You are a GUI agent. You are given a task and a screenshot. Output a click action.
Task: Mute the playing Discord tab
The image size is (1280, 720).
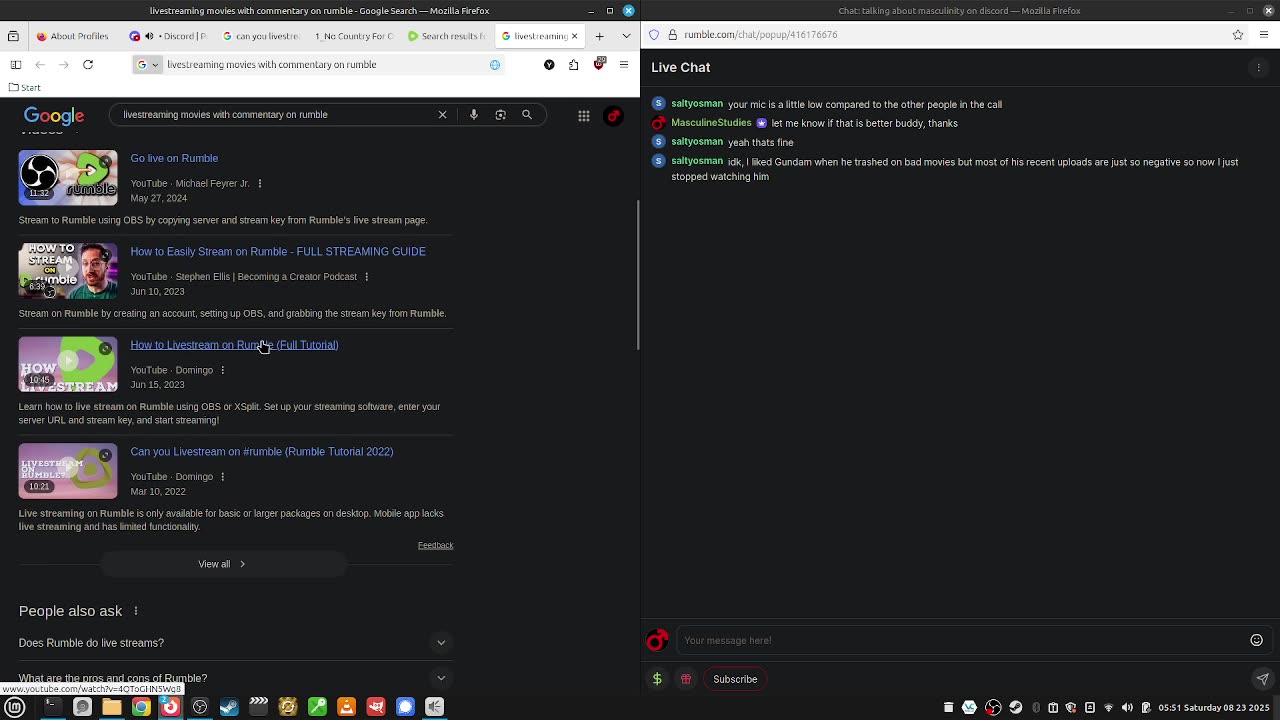pos(149,36)
